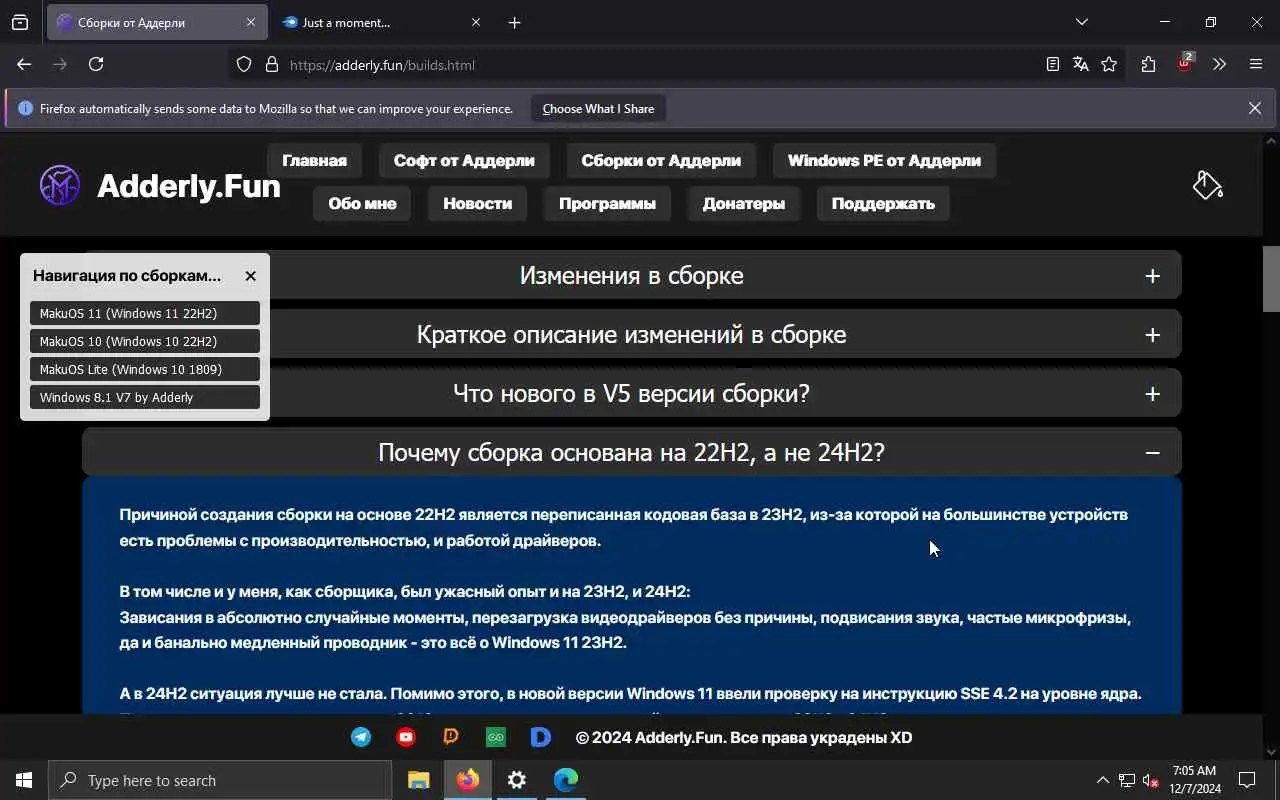Jump to MakuOS Lite (Windows 10 1809)
The height and width of the screenshot is (800, 1280).
coord(145,369)
